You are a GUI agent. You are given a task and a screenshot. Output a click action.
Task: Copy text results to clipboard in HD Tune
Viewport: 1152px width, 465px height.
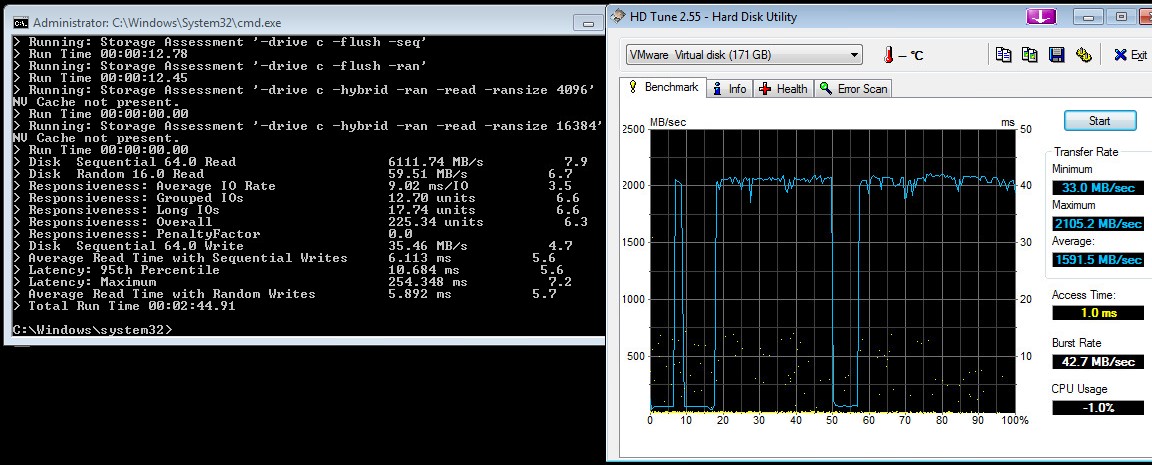point(1003,54)
